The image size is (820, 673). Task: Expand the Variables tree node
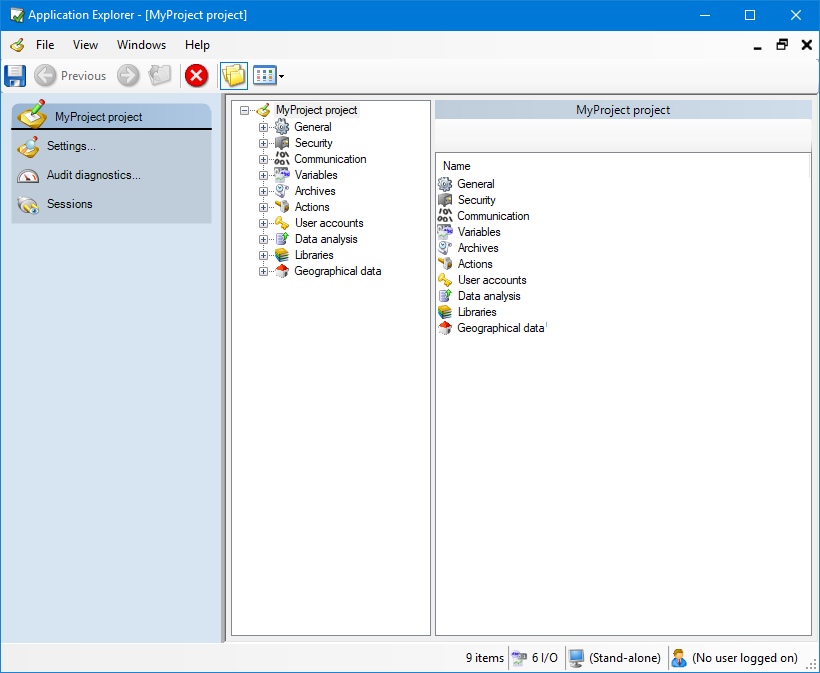(264, 175)
